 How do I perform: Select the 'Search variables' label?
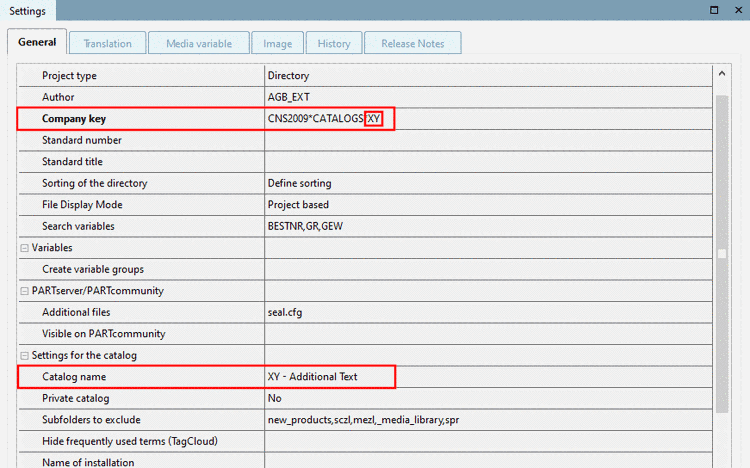pos(78,226)
